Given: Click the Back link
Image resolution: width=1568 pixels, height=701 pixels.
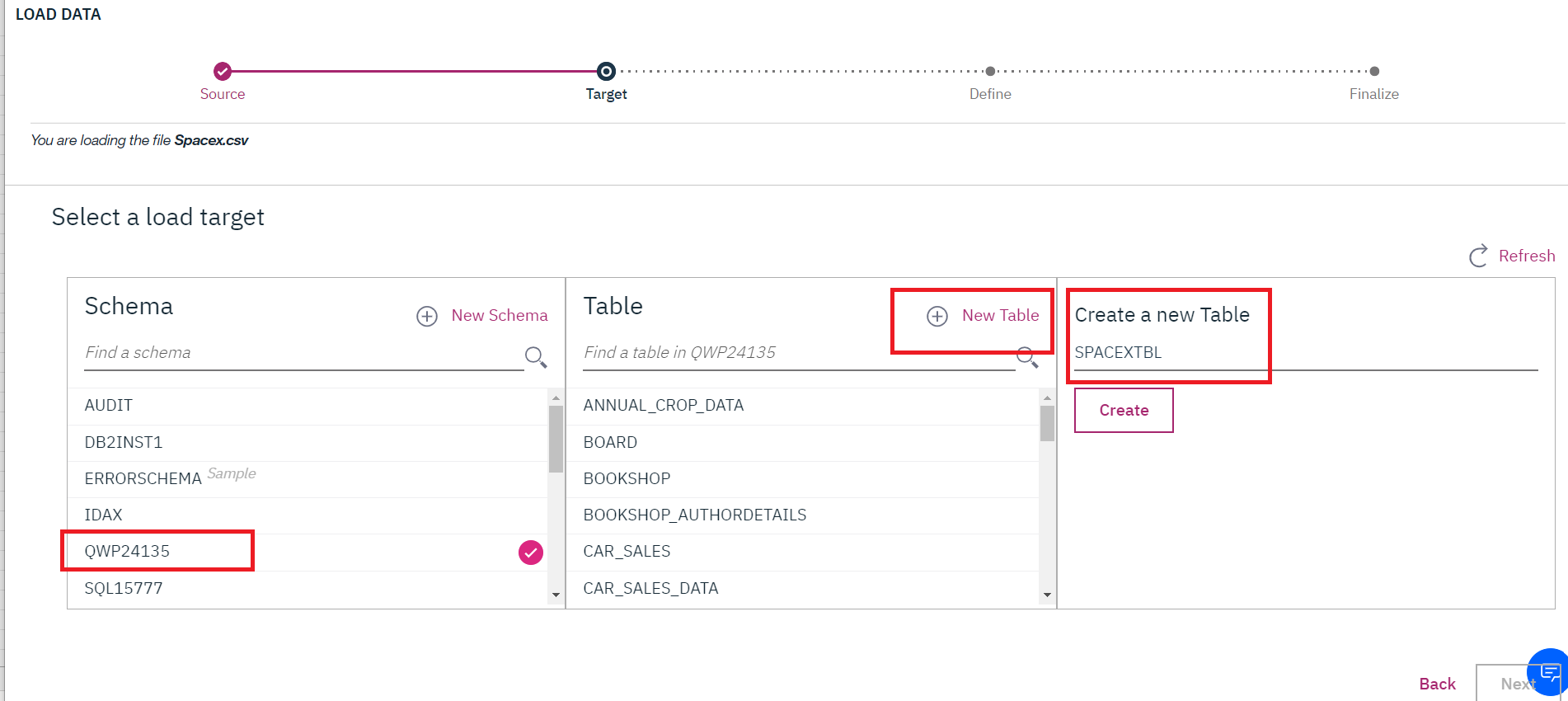Looking at the screenshot, I should pyautogui.click(x=1437, y=684).
